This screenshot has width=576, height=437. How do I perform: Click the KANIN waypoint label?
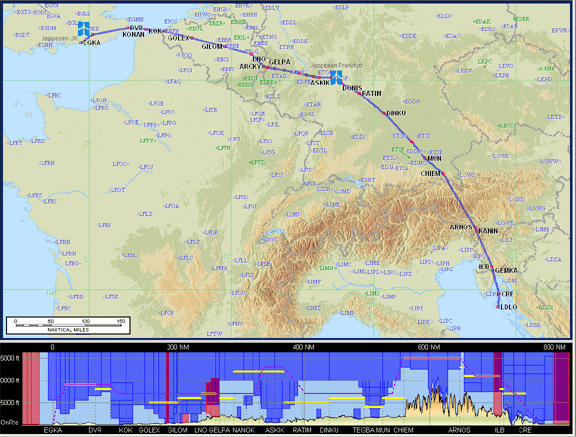[x=488, y=231]
